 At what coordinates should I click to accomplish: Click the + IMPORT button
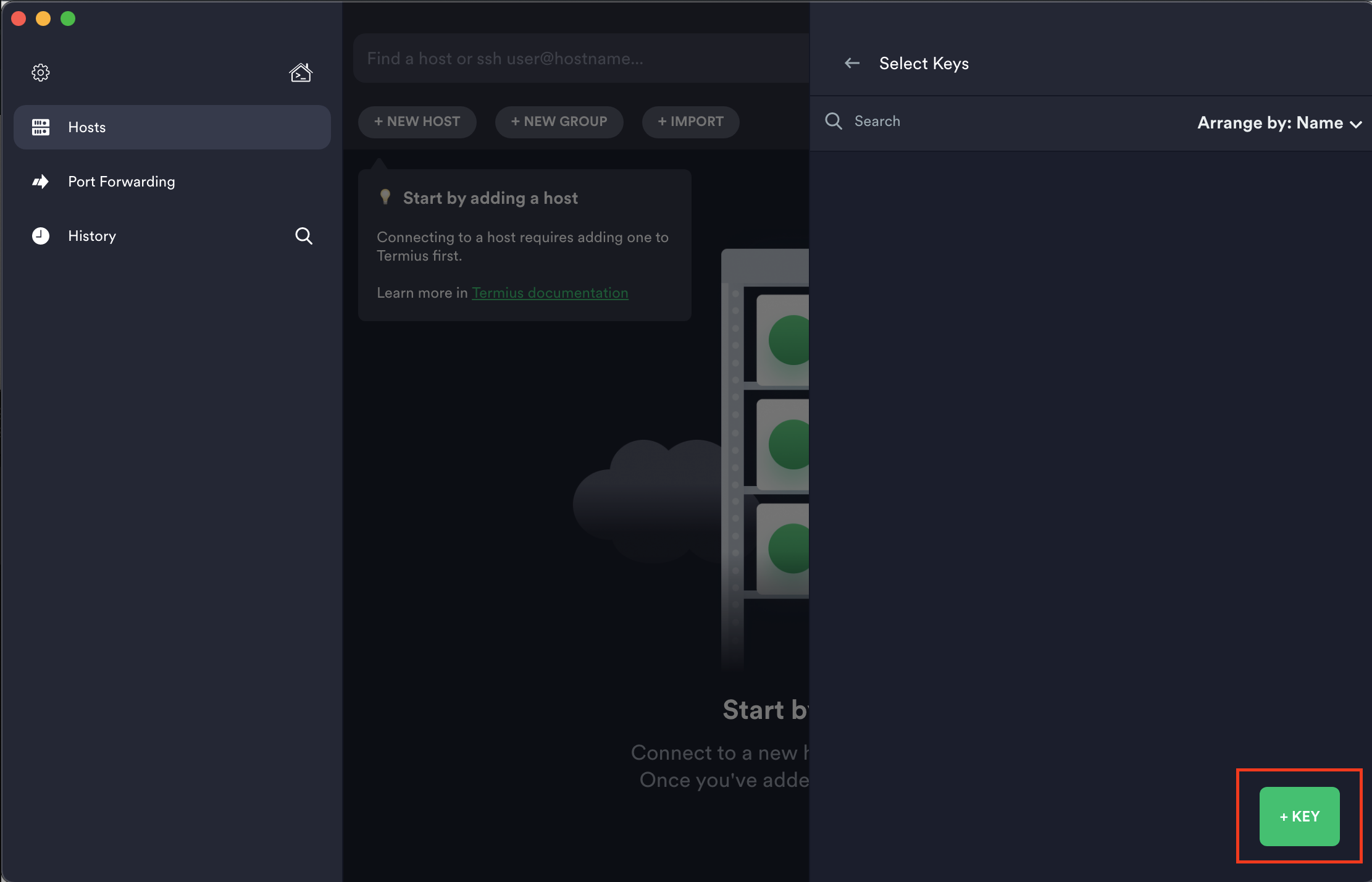click(690, 122)
